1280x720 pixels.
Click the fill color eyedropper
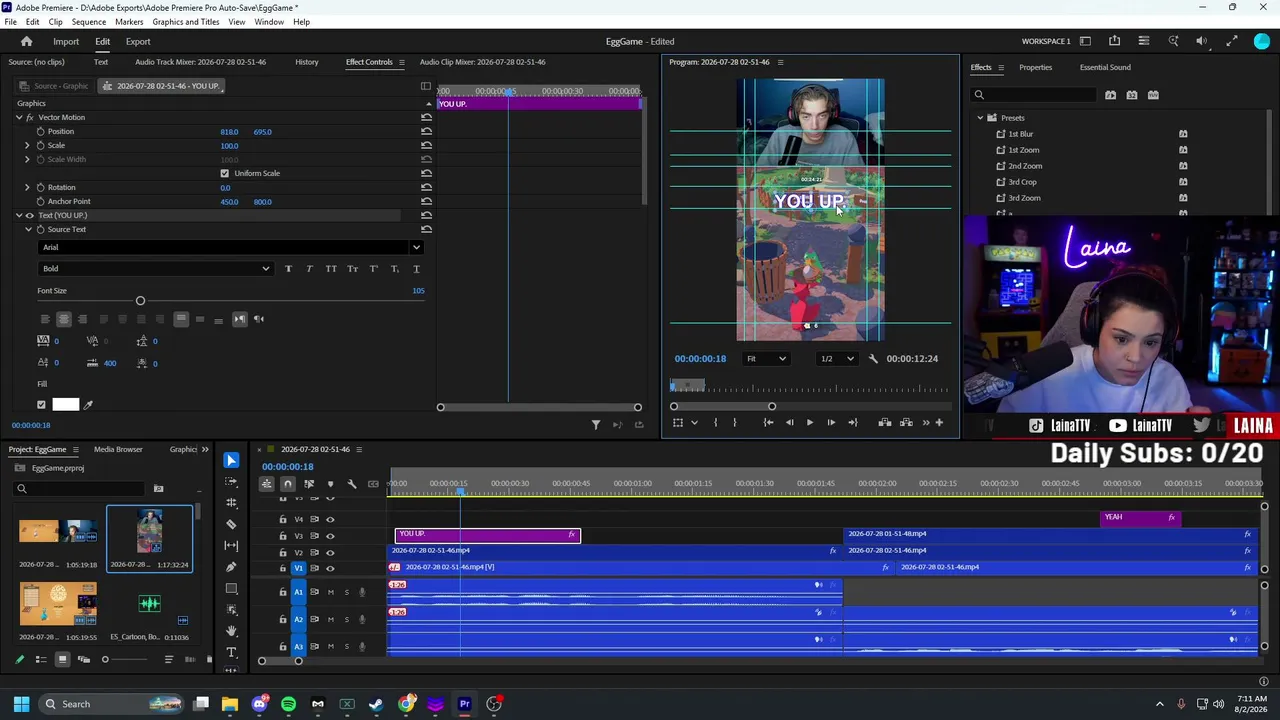88,405
